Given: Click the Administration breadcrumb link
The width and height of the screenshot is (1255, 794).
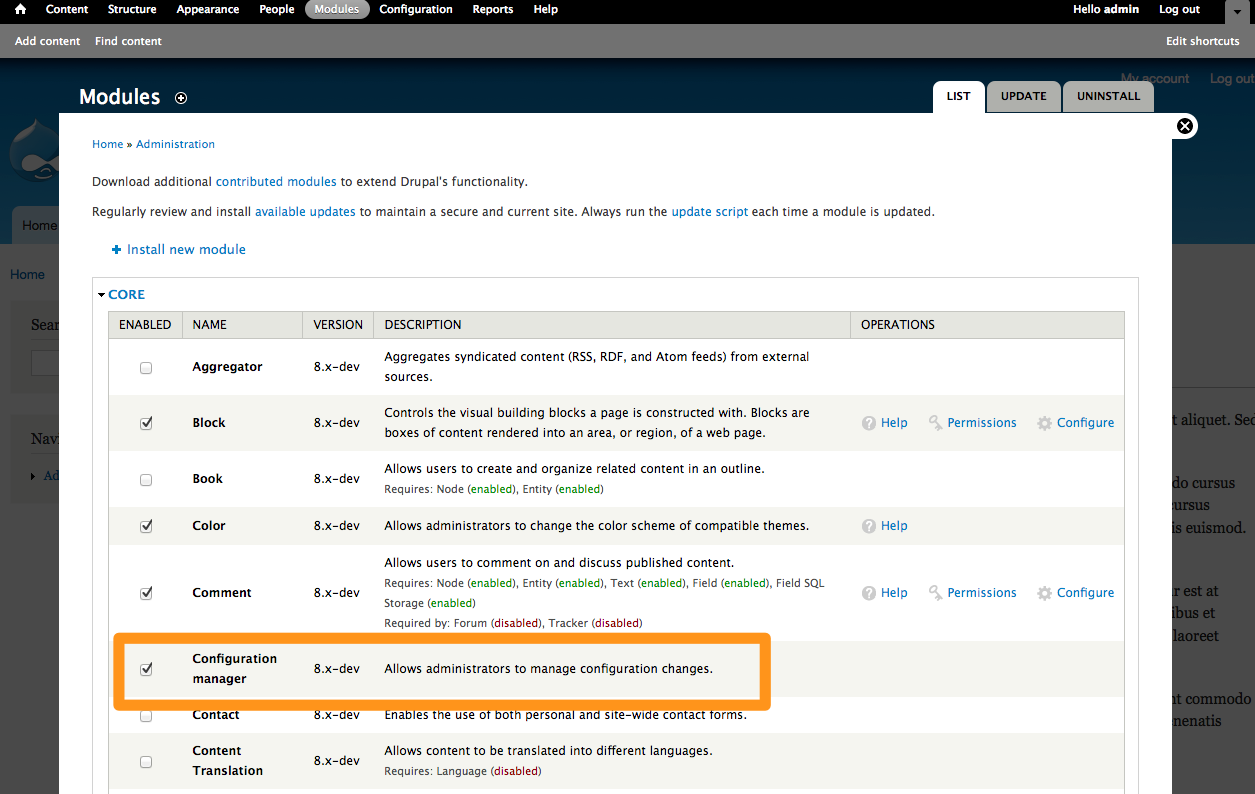Looking at the screenshot, I should [x=176, y=144].
